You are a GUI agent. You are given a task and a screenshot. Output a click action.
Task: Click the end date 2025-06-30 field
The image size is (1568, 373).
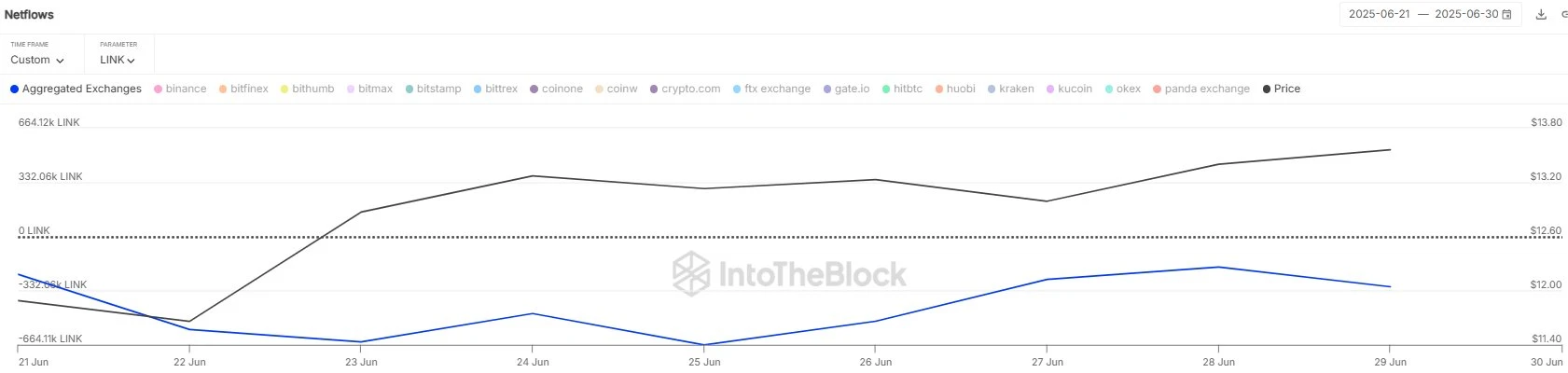pos(1465,15)
